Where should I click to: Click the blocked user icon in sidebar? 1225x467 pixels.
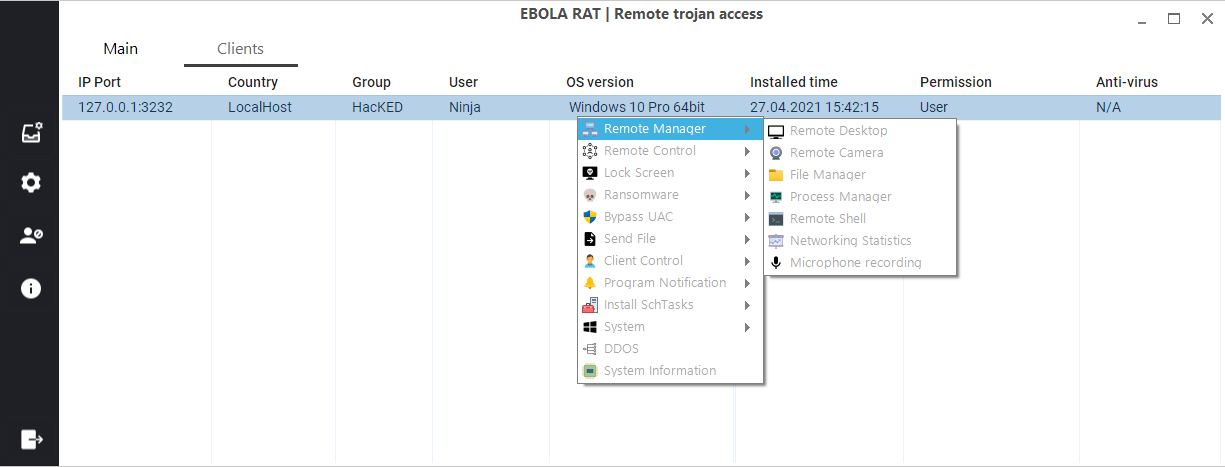tap(32, 236)
